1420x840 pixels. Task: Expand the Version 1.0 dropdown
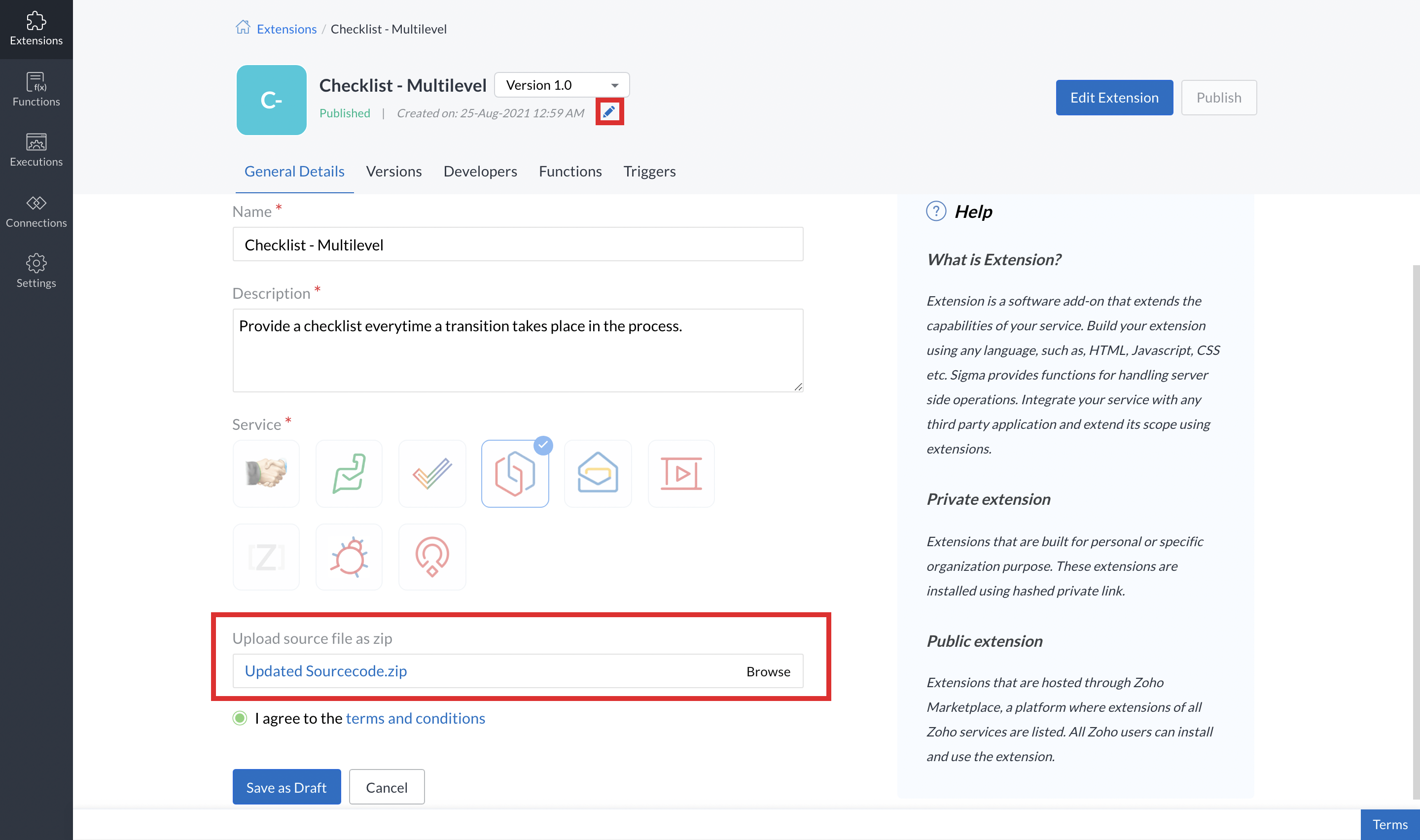click(x=562, y=85)
